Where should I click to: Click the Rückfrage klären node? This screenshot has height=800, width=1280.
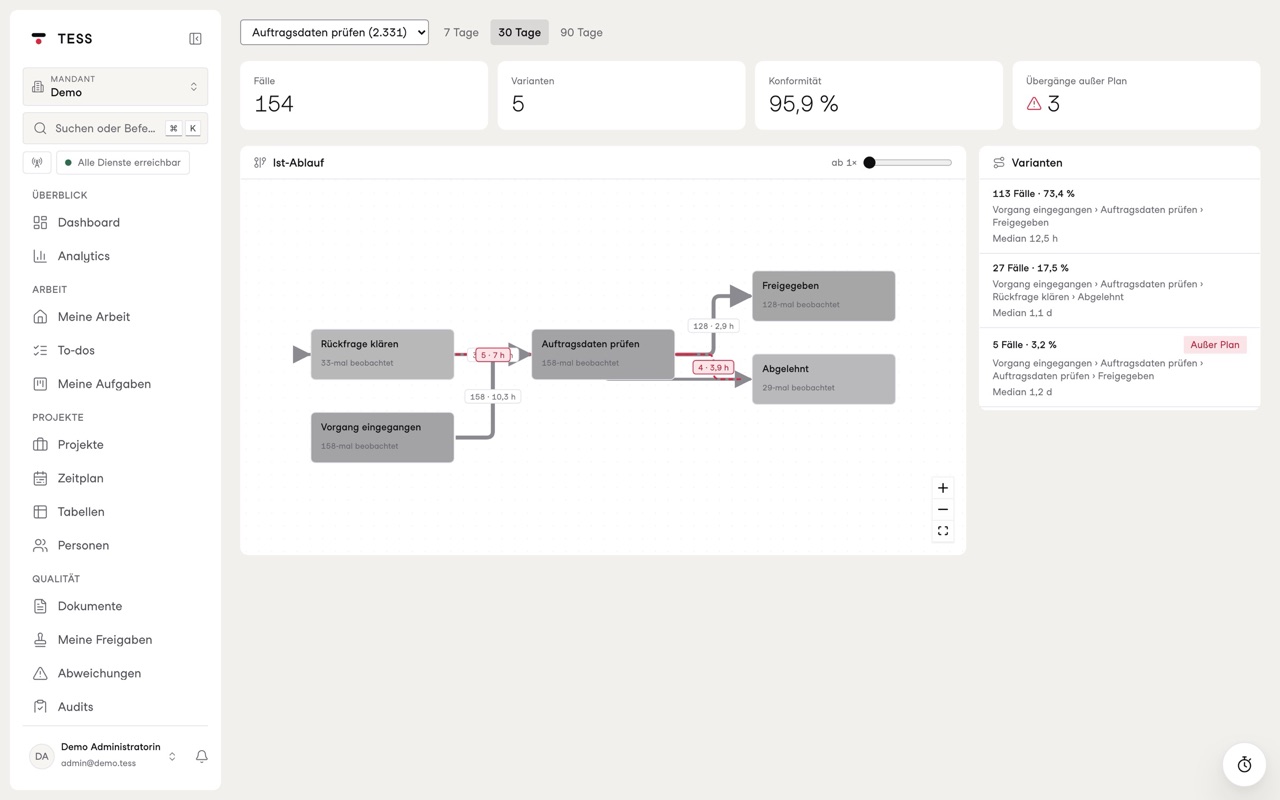(x=382, y=354)
